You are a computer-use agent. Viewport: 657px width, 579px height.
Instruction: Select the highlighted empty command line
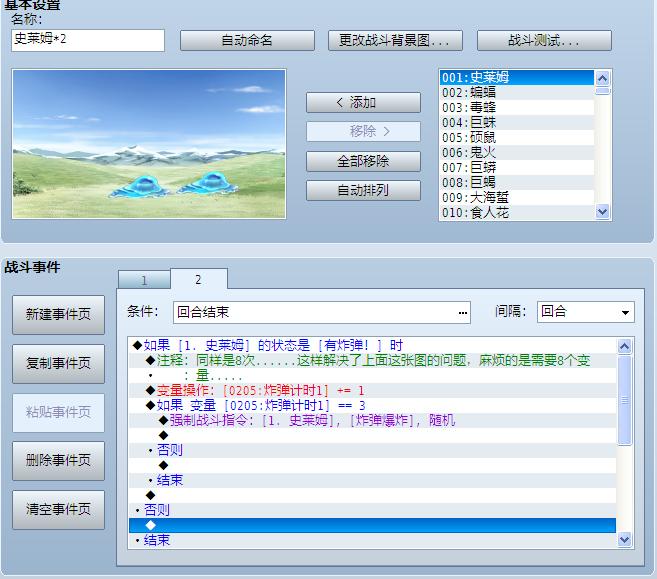(372, 525)
